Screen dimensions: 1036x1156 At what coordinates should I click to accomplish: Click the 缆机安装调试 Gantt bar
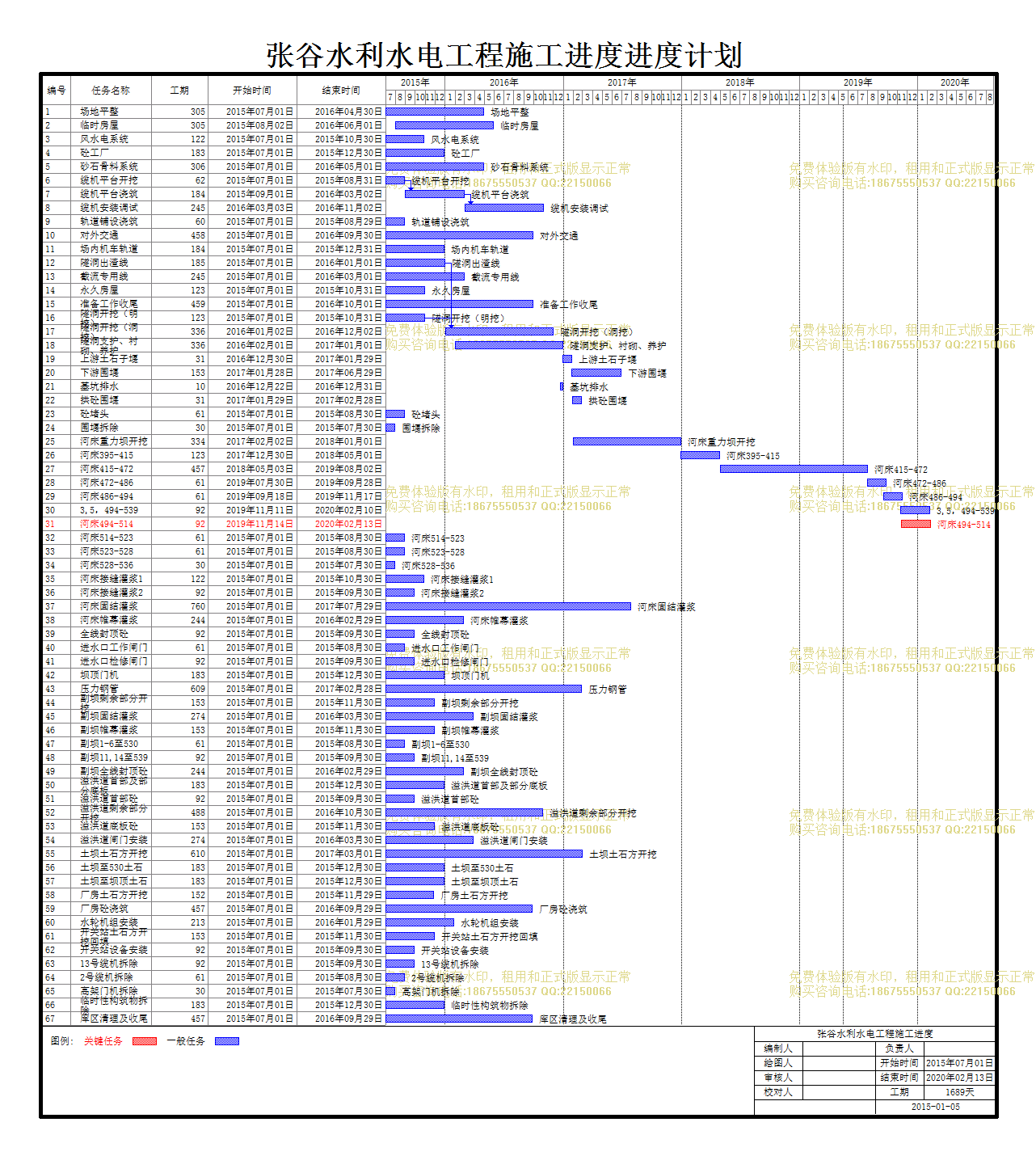504,208
